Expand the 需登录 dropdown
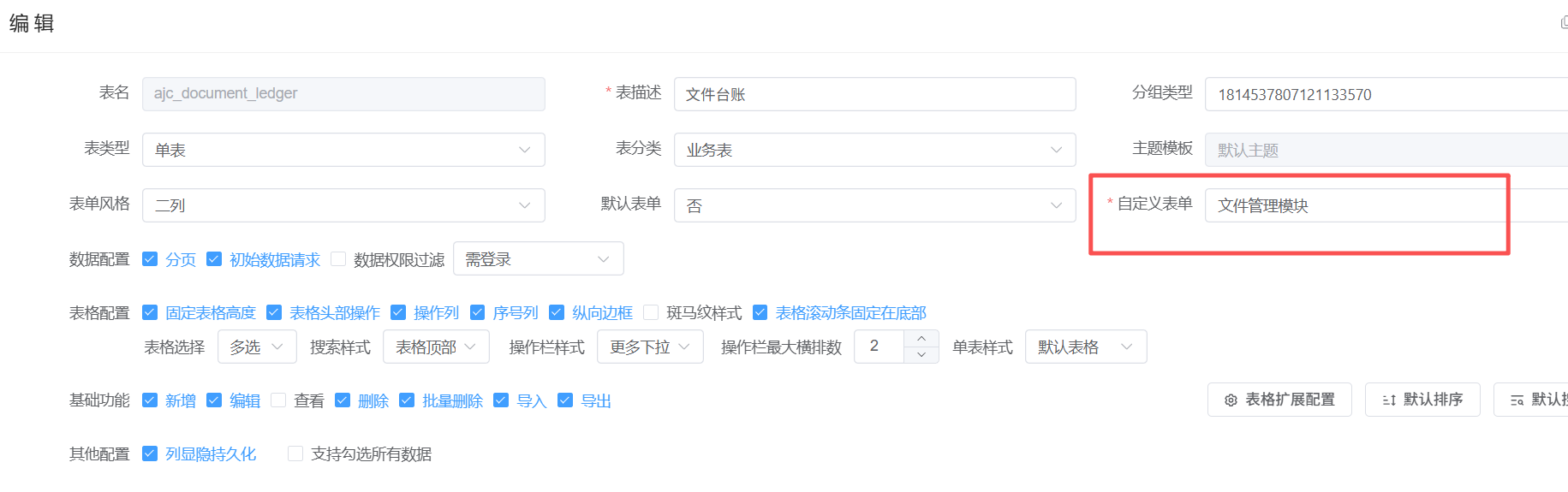 pos(538,259)
